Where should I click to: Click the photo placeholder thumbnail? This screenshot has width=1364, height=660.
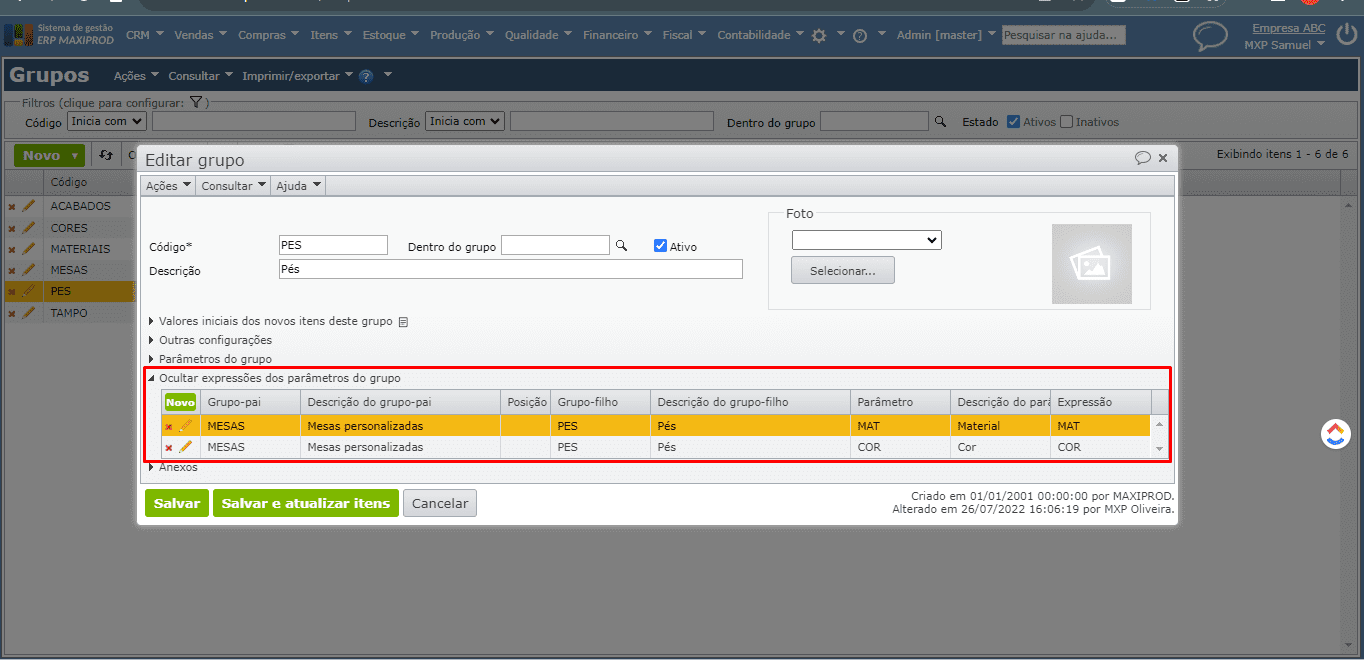[1092, 263]
